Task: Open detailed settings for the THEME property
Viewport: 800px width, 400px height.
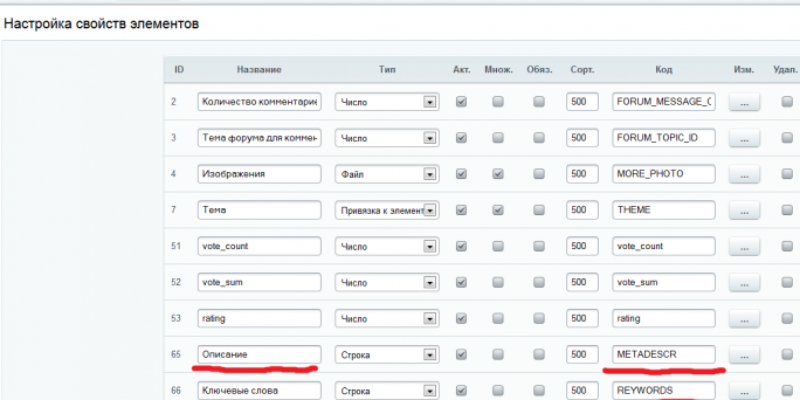Action: [744, 210]
